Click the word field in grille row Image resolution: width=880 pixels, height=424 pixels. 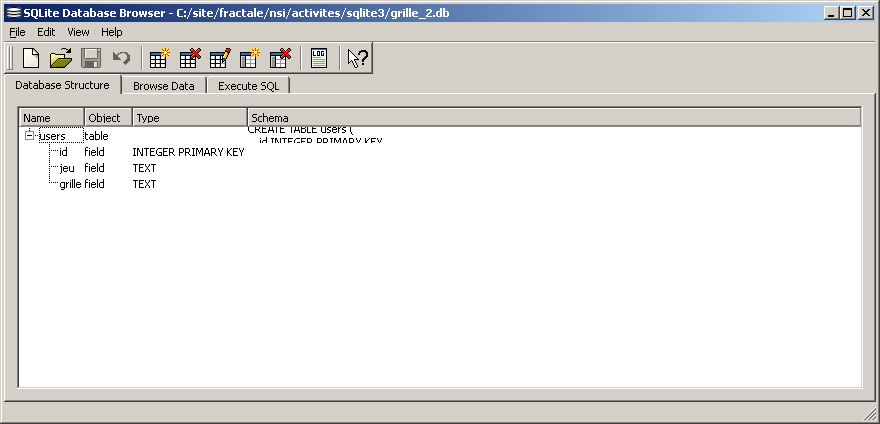[94, 184]
